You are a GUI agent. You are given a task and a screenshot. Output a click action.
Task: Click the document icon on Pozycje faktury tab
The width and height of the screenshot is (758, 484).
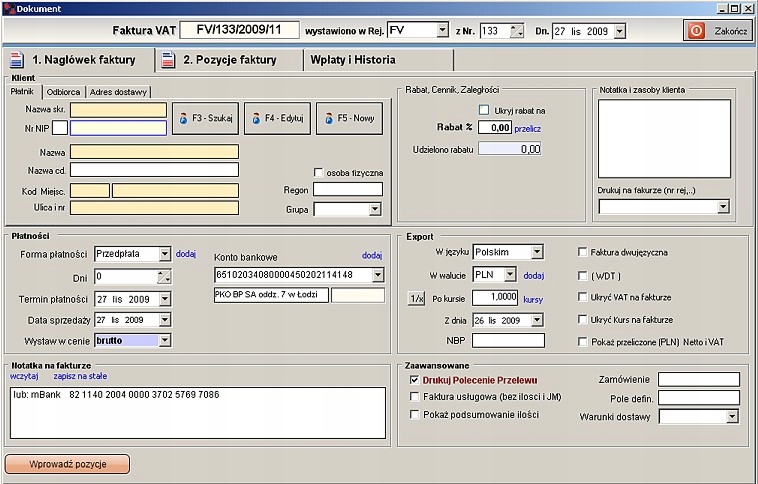(169, 60)
